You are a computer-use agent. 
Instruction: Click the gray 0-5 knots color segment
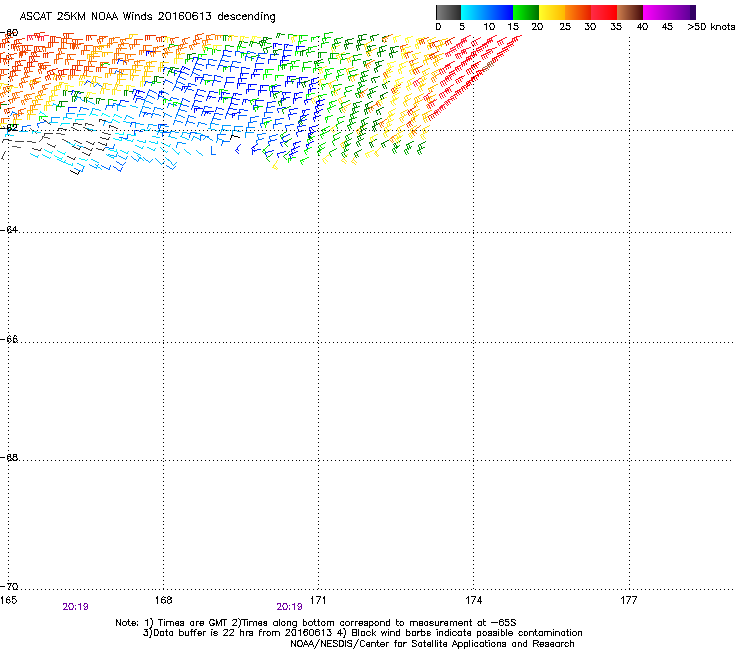tap(448, 12)
